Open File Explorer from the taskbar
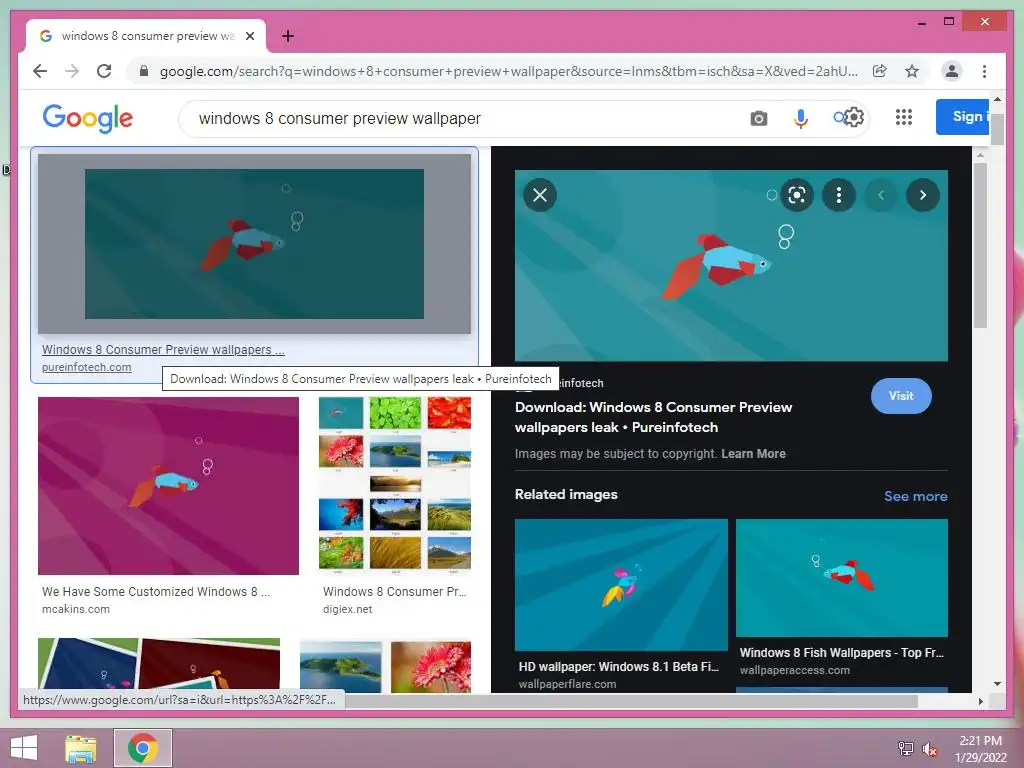 (81, 748)
